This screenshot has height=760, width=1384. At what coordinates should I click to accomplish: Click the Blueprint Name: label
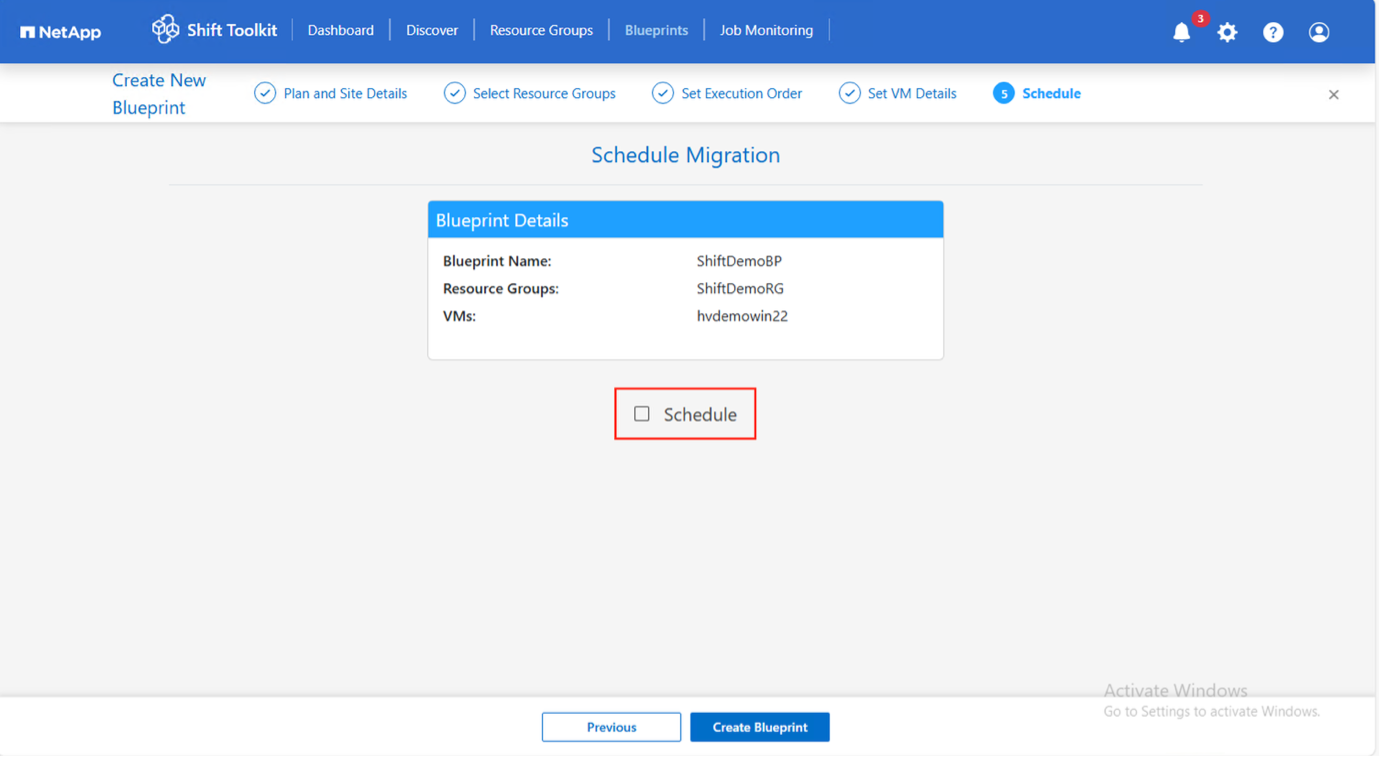click(x=497, y=261)
